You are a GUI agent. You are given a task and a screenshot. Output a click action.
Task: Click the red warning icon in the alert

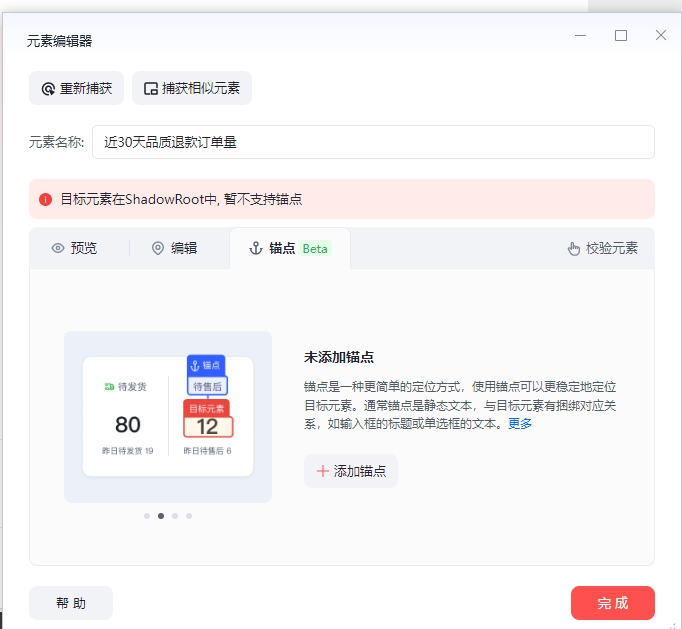[45, 199]
